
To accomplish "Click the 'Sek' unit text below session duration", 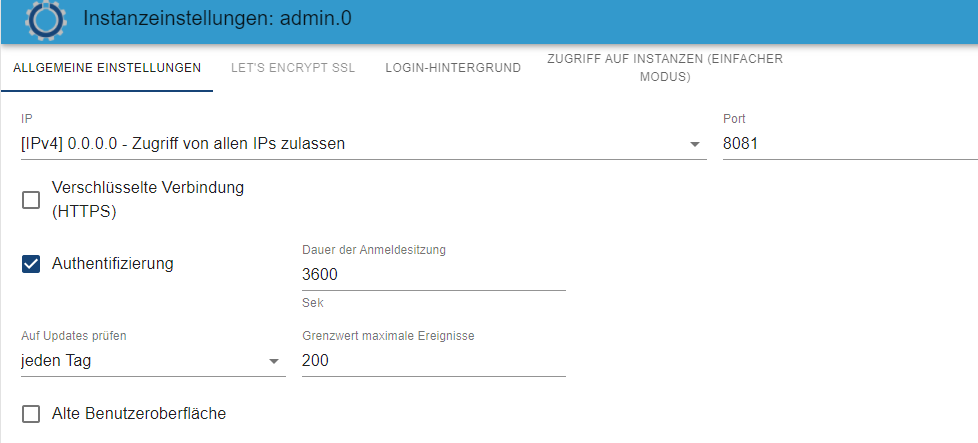I will coord(312,303).
